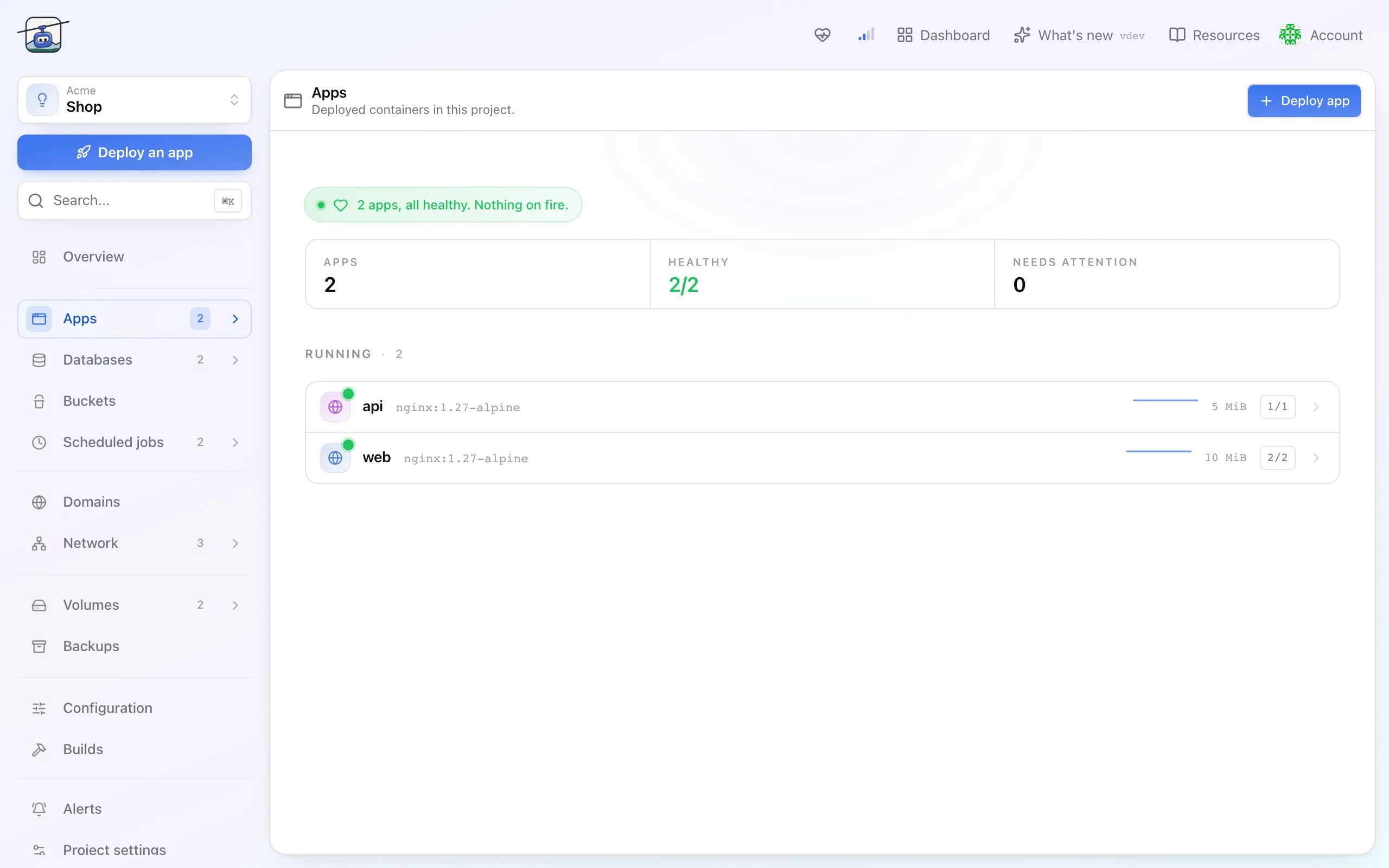Viewport: 1389px width, 868px height.
Task: Expand the api row chevron
Action: coord(1316,407)
